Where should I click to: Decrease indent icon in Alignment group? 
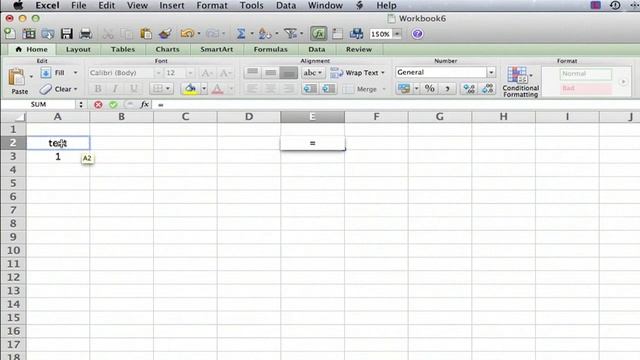(310, 89)
